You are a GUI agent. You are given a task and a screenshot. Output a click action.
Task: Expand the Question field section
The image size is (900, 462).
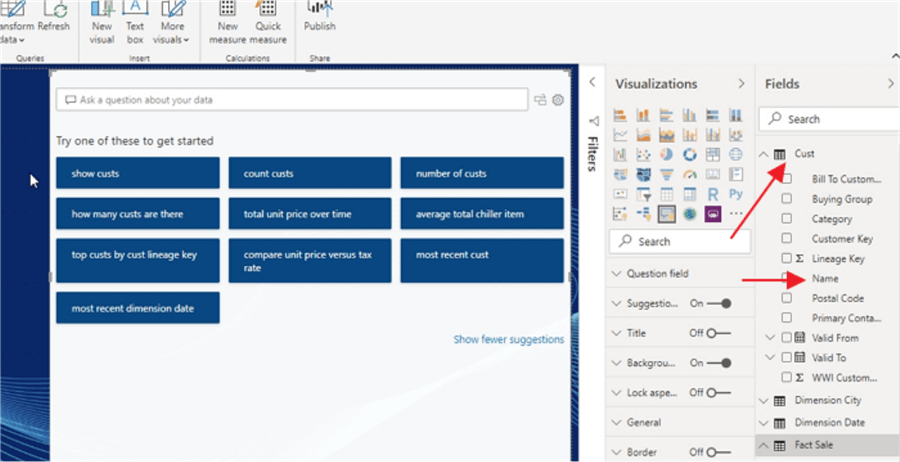(616, 274)
